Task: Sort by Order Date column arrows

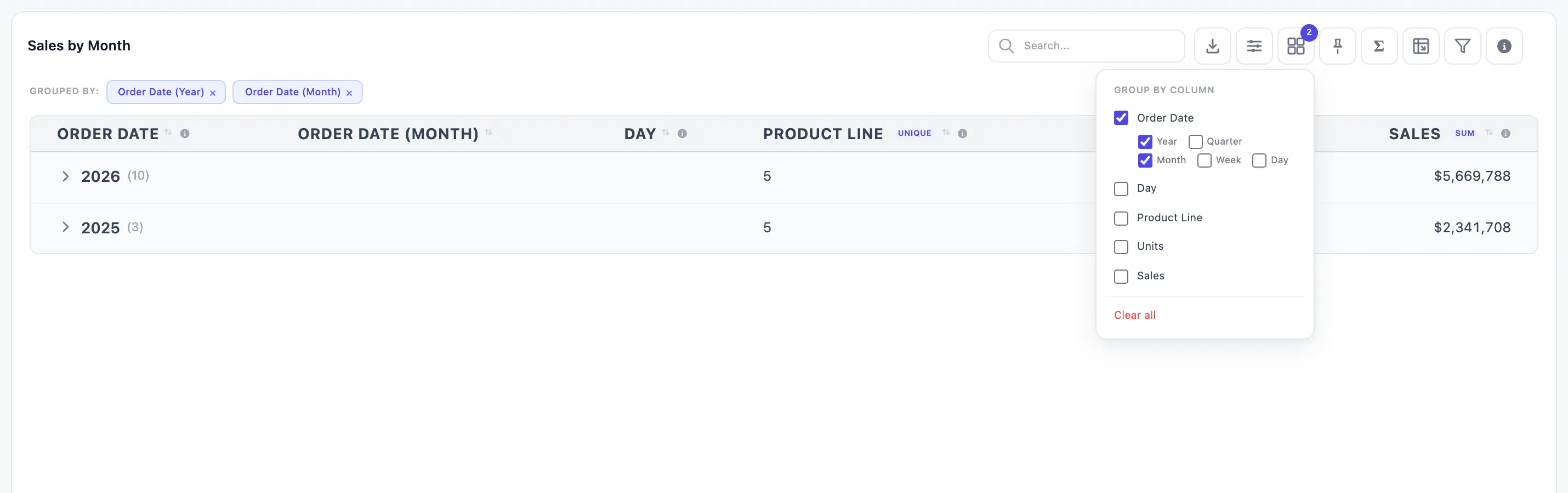Action: (169, 133)
